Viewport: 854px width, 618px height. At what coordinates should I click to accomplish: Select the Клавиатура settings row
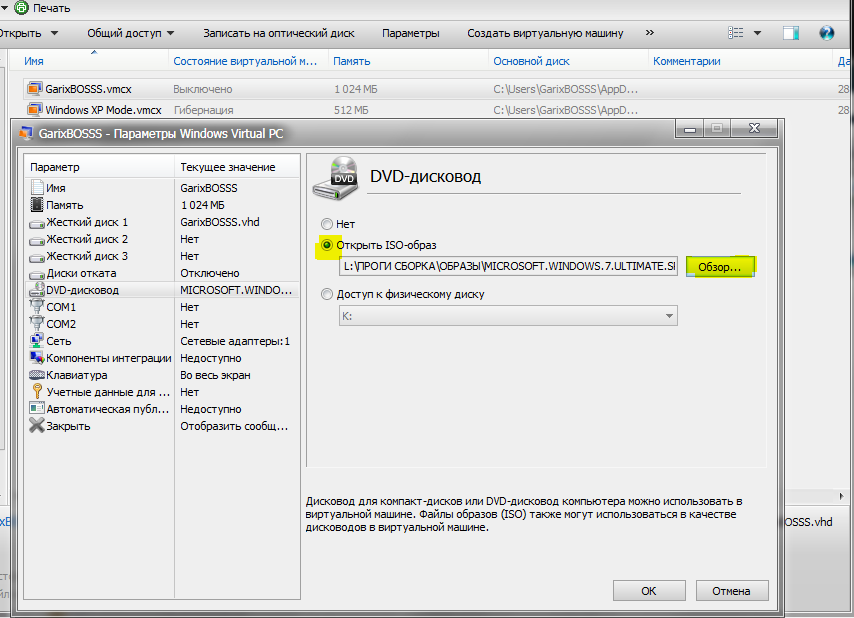(162, 375)
